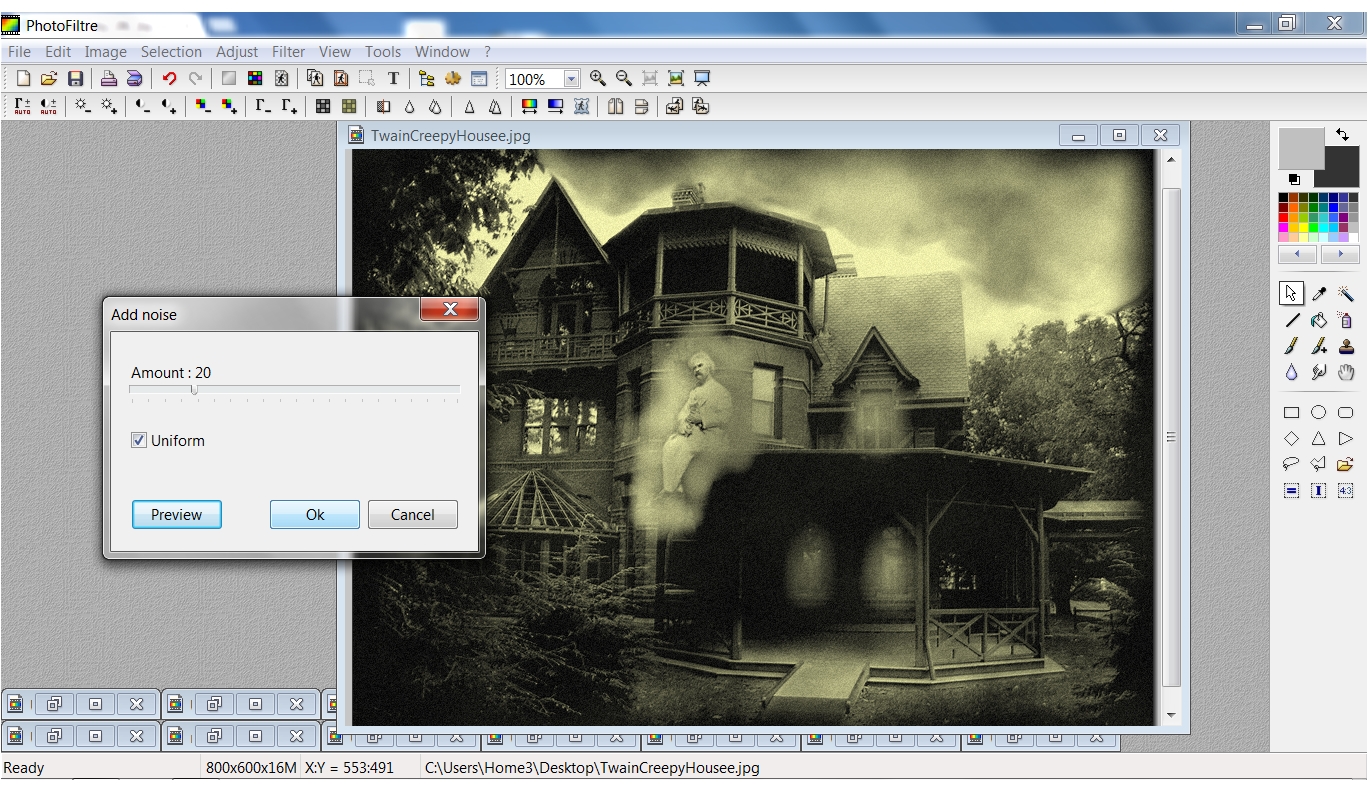Click the 800x600x16M status bar text
1368x792 pixels.
251,768
